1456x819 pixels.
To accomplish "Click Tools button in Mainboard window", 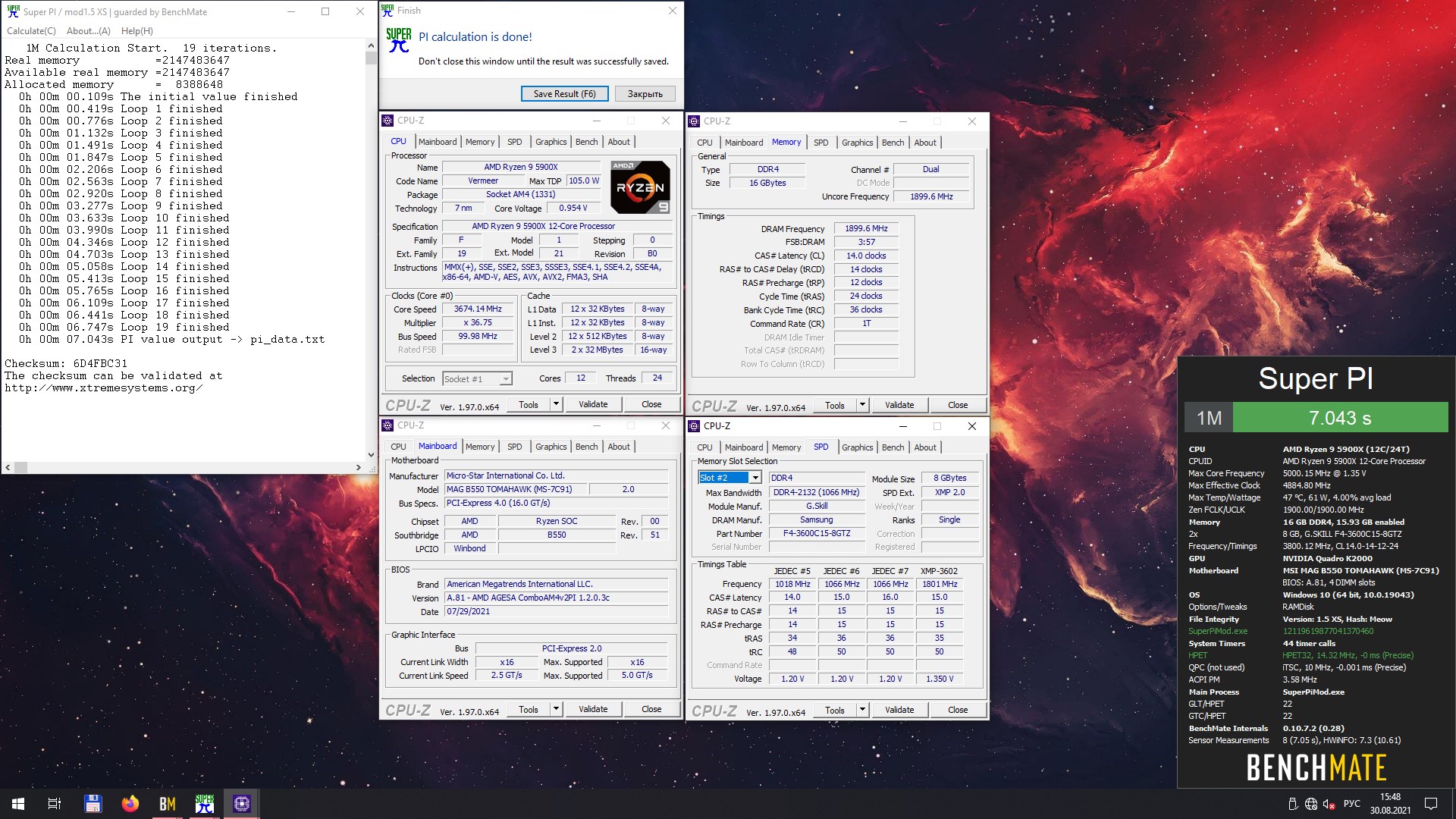I will (529, 709).
